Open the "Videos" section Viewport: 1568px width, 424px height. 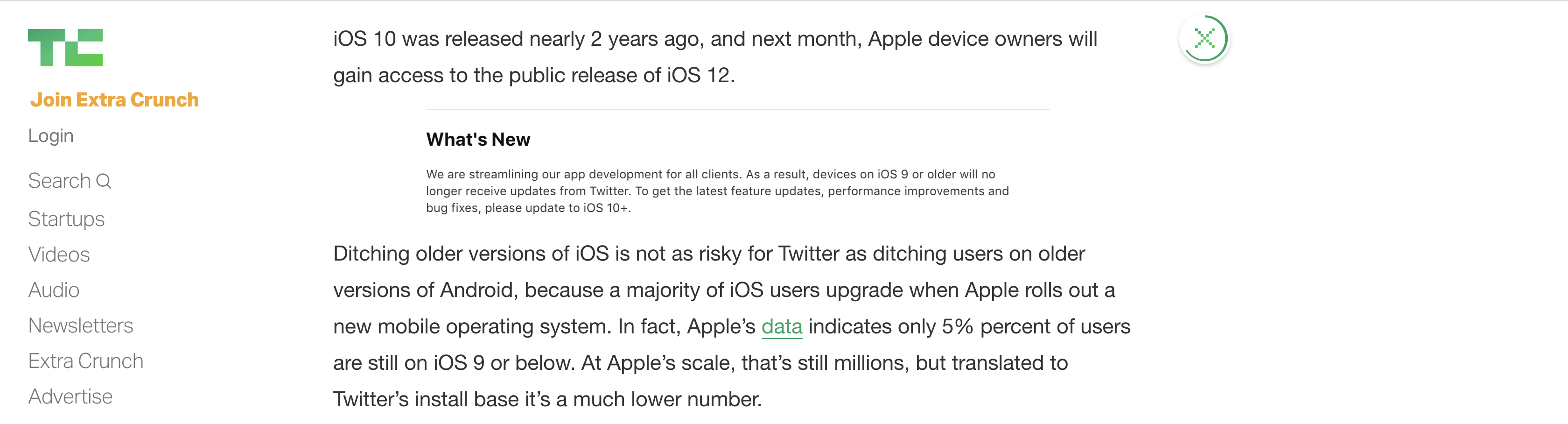pos(60,254)
